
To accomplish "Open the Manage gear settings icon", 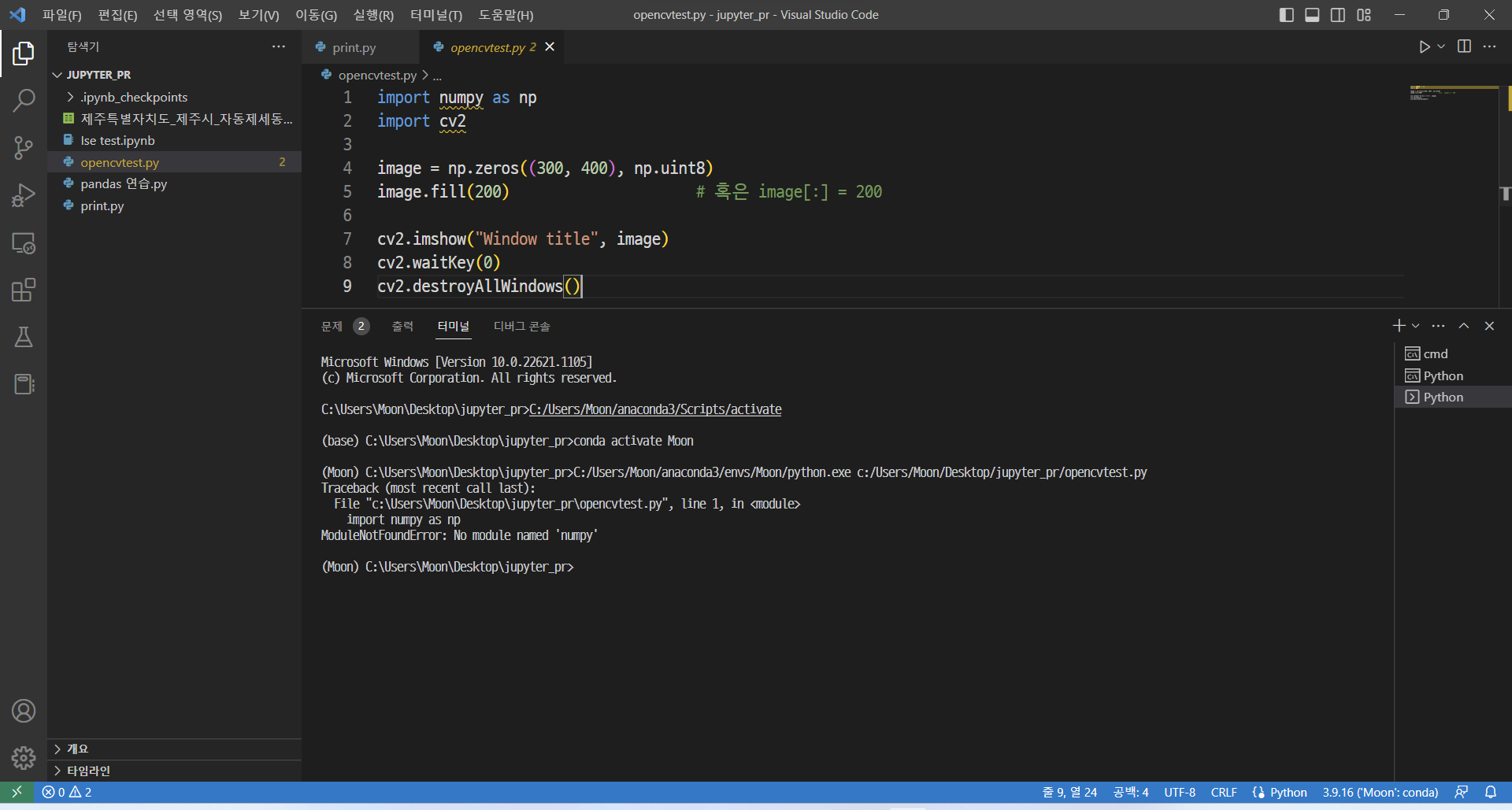I will coord(24,758).
